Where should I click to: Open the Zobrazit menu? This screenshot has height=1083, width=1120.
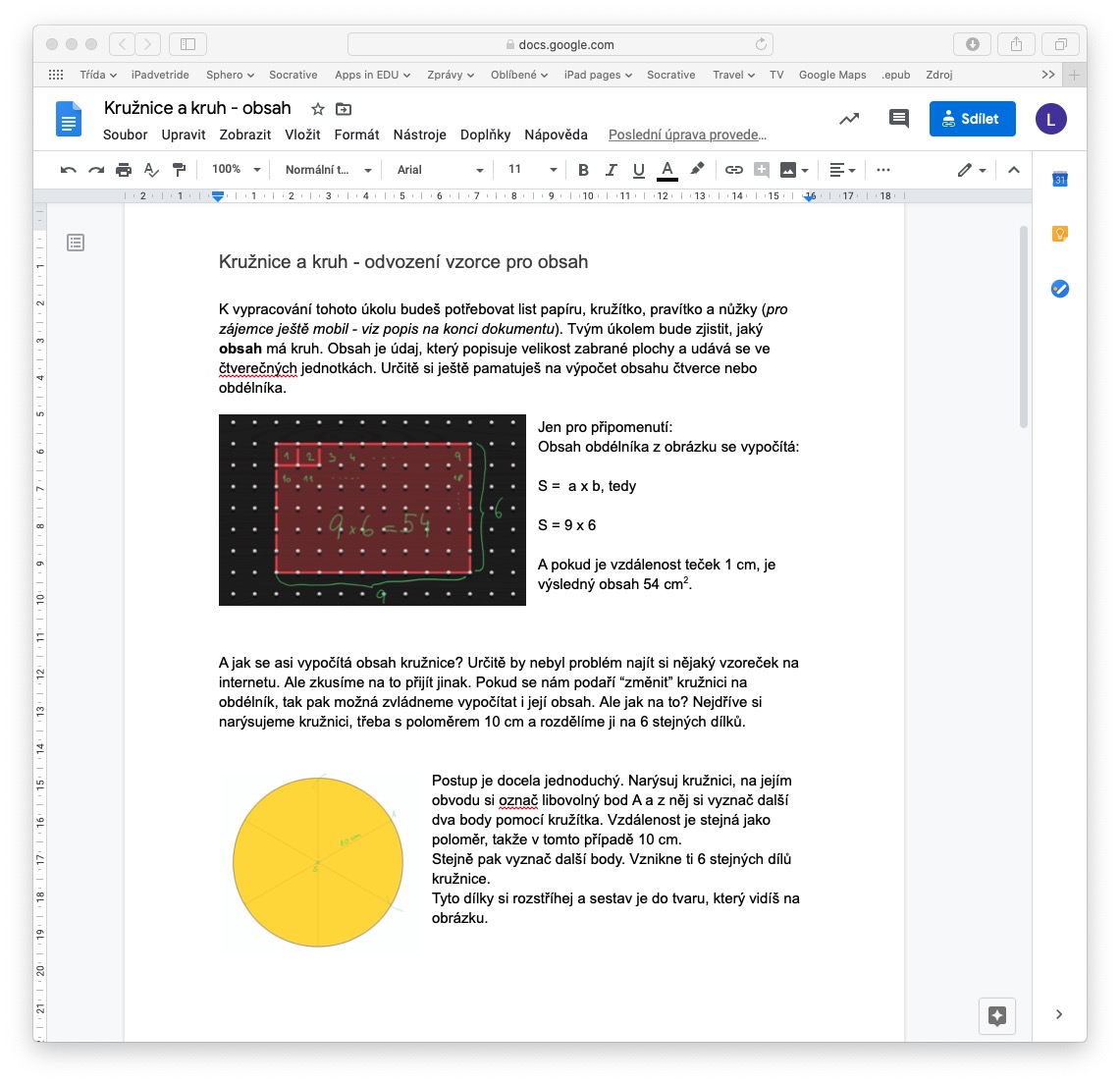pos(245,135)
